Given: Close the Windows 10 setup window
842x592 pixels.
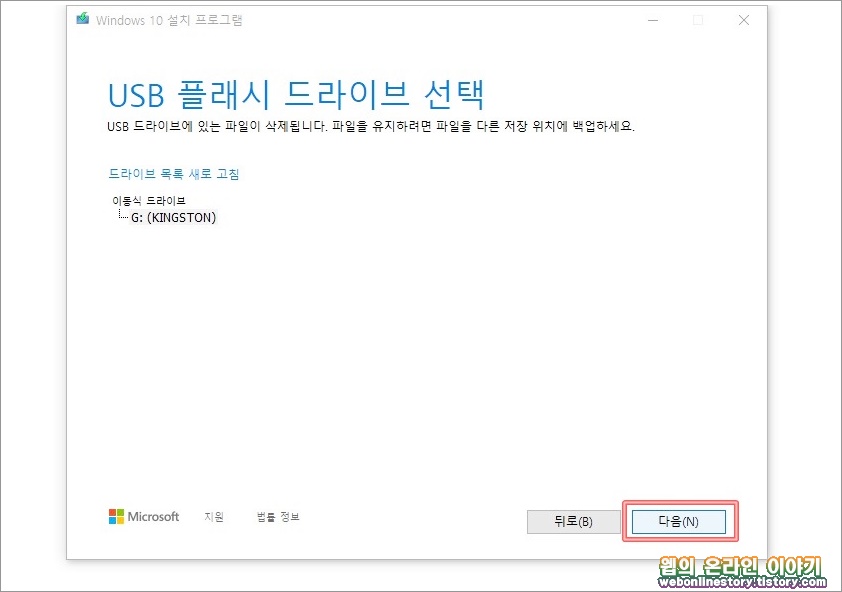Looking at the screenshot, I should tap(744, 20).
